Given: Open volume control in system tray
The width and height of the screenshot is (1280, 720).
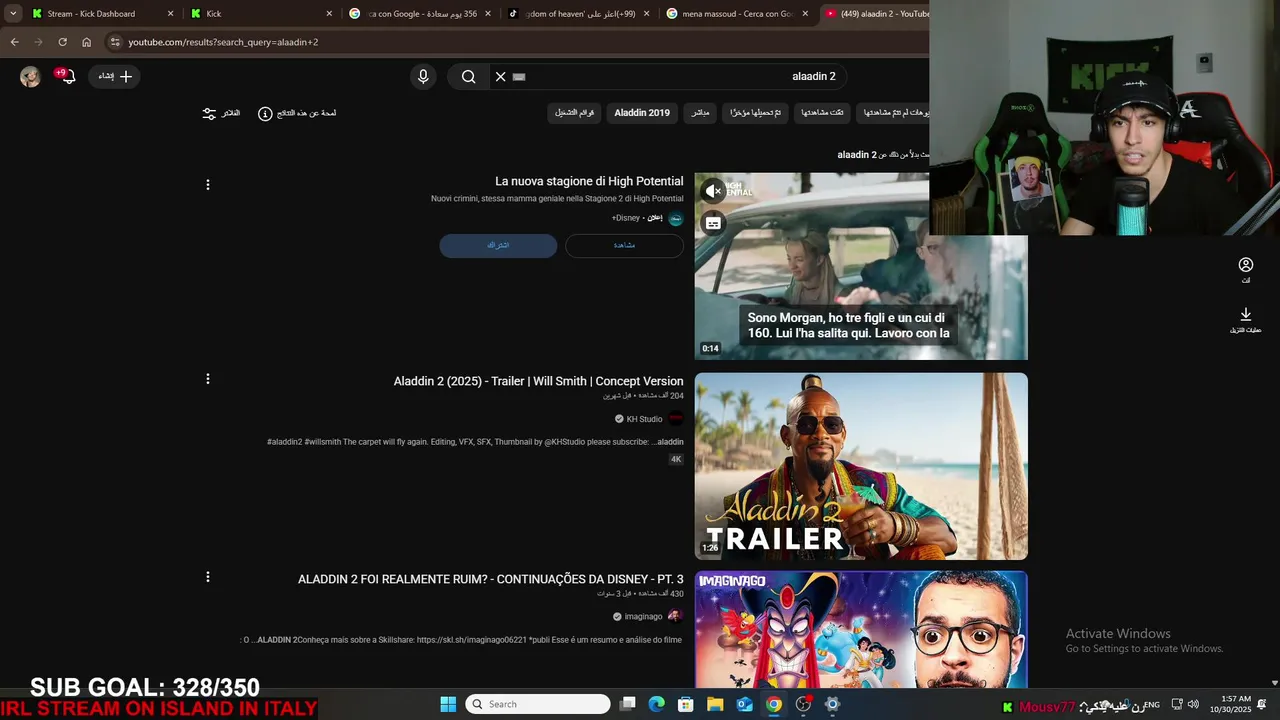Looking at the screenshot, I should pyautogui.click(x=1193, y=704).
